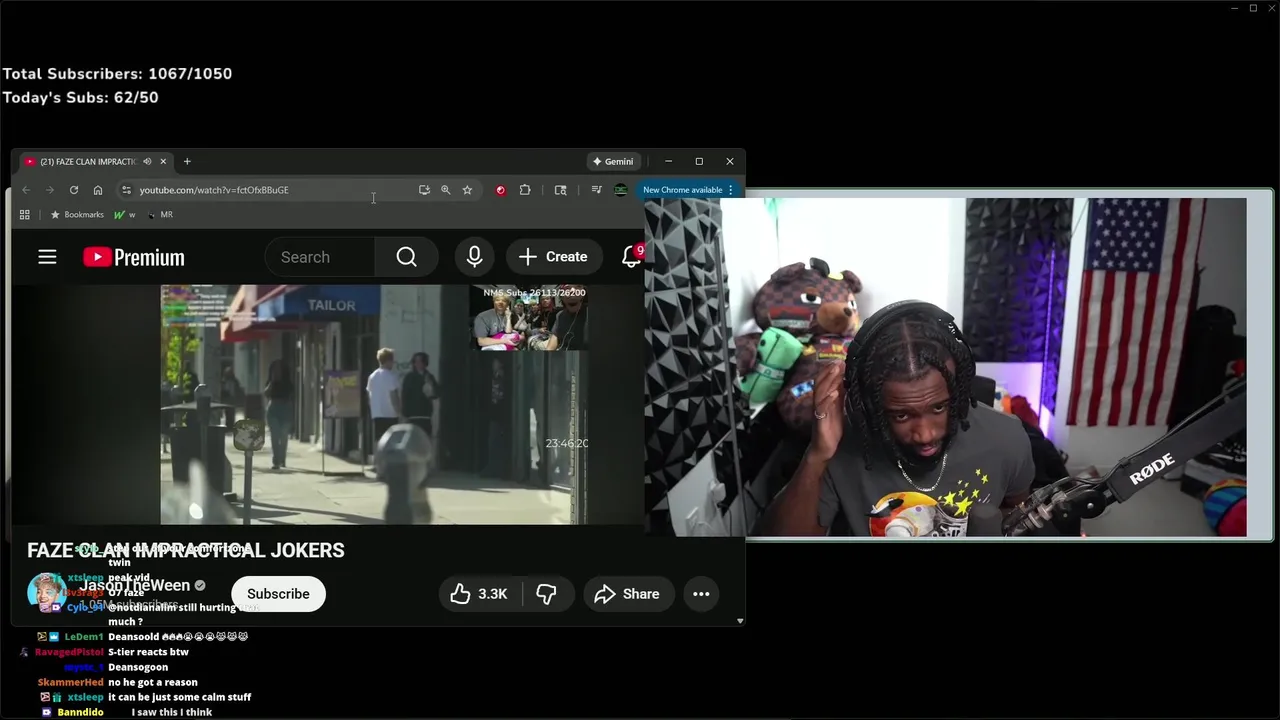Open the red extension icon in the toolbar
The height and width of the screenshot is (720, 1280).
click(x=500, y=190)
